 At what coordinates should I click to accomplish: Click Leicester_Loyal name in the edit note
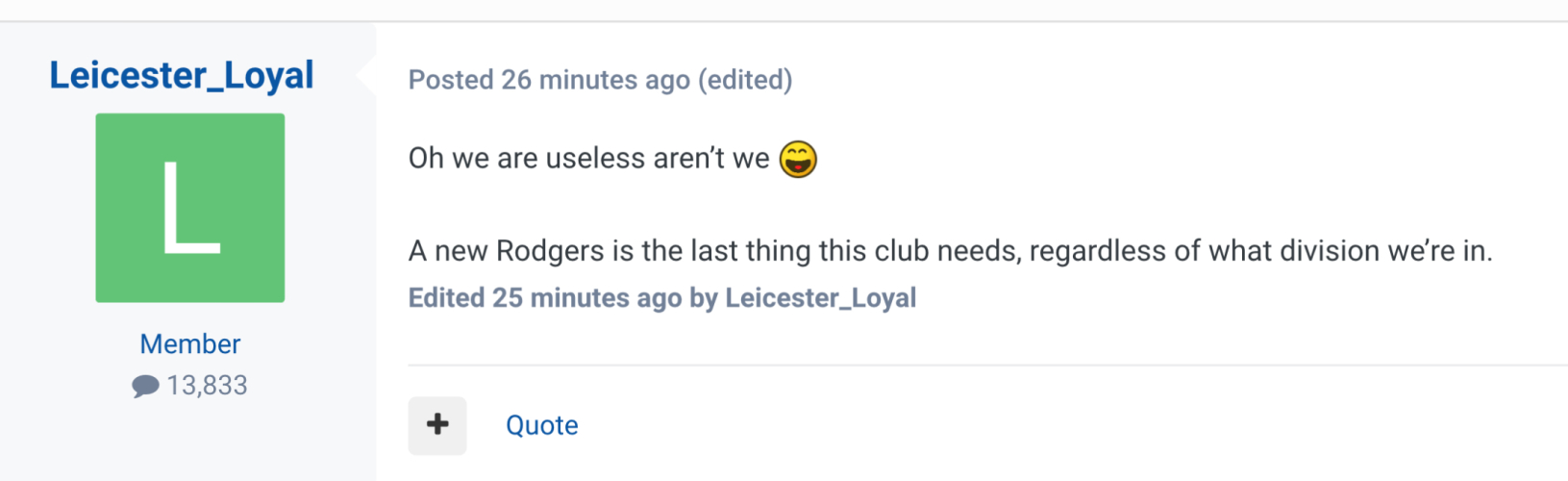click(x=820, y=298)
